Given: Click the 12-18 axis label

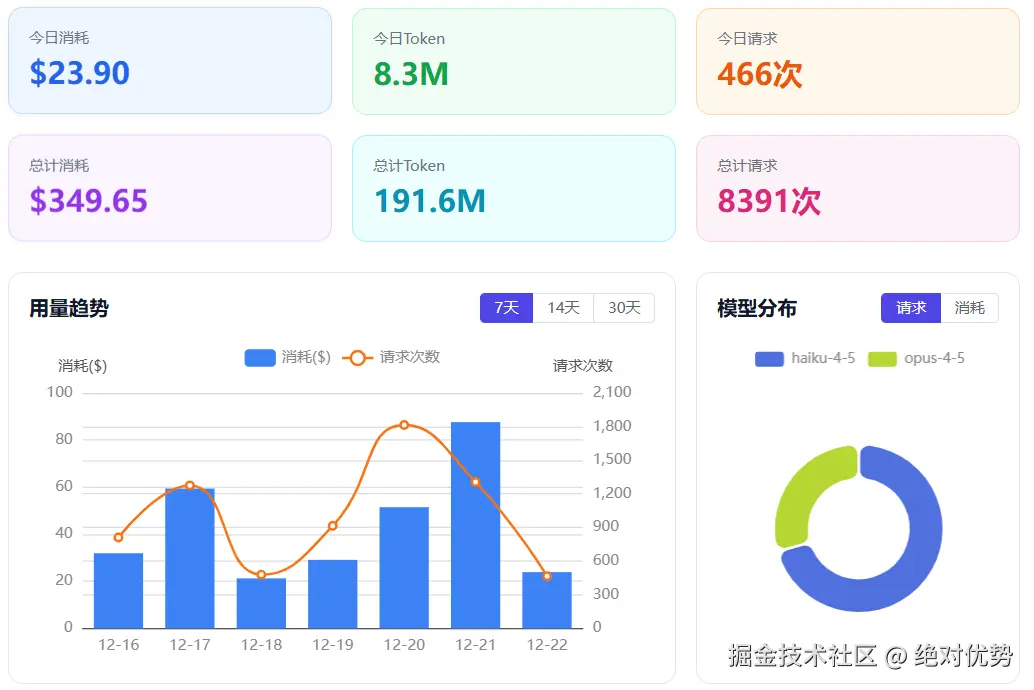Looking at the screenshot, I should pos(261,645).
